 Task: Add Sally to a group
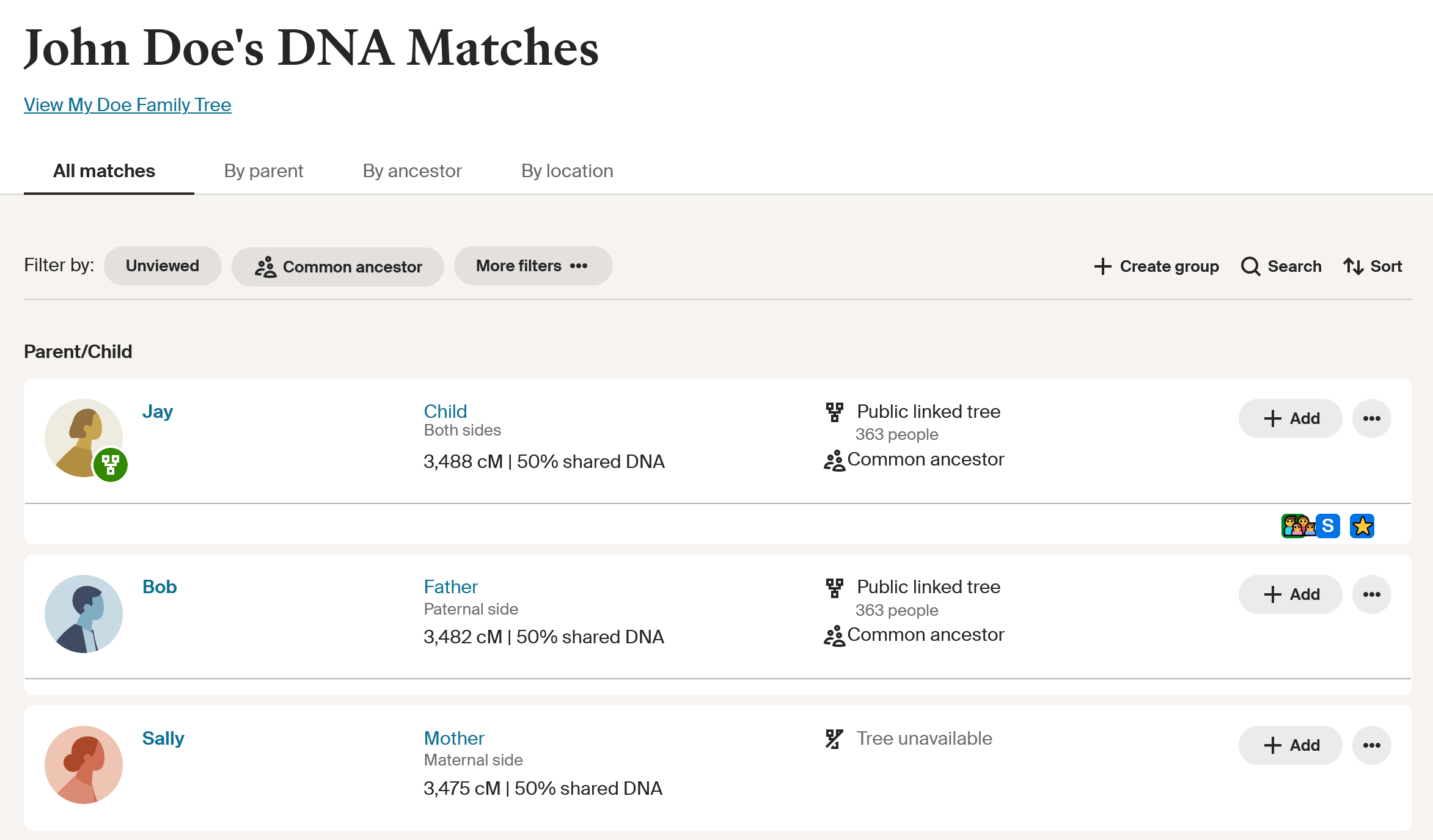1290,745
